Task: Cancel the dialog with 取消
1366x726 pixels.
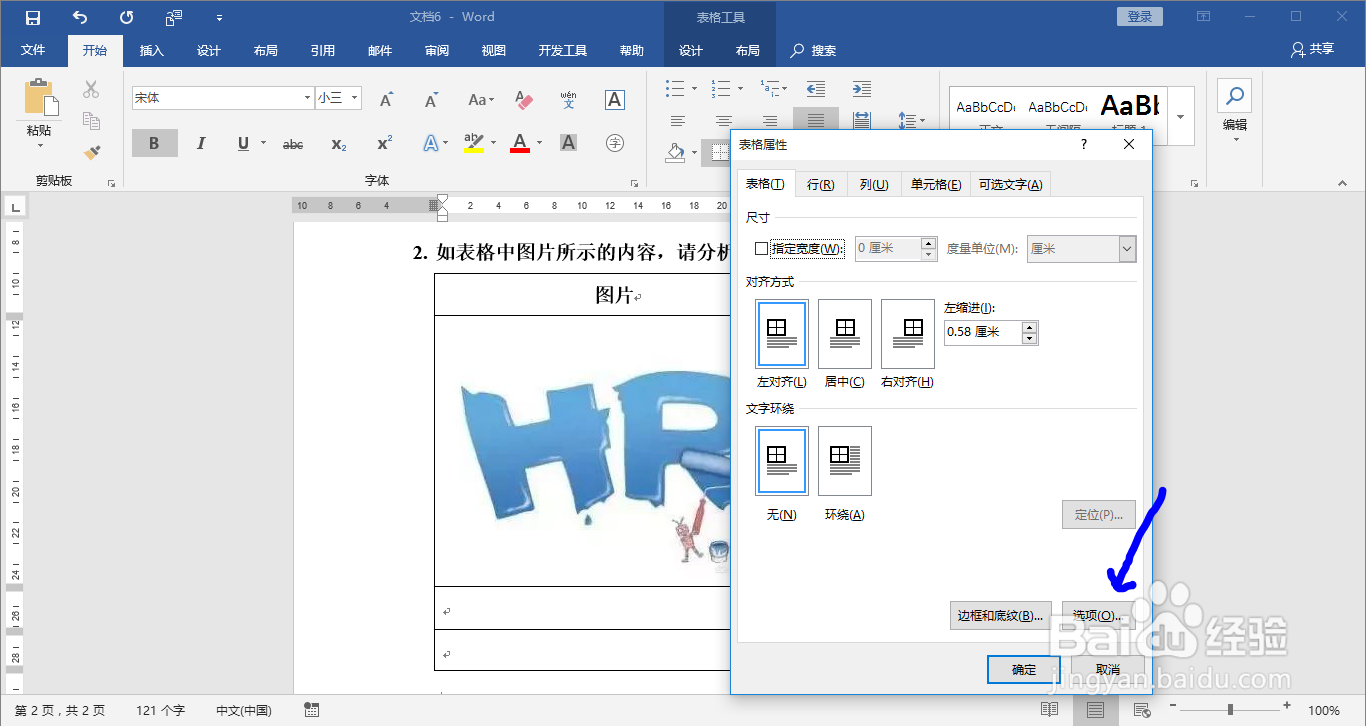Action: tap(1107, 670)
